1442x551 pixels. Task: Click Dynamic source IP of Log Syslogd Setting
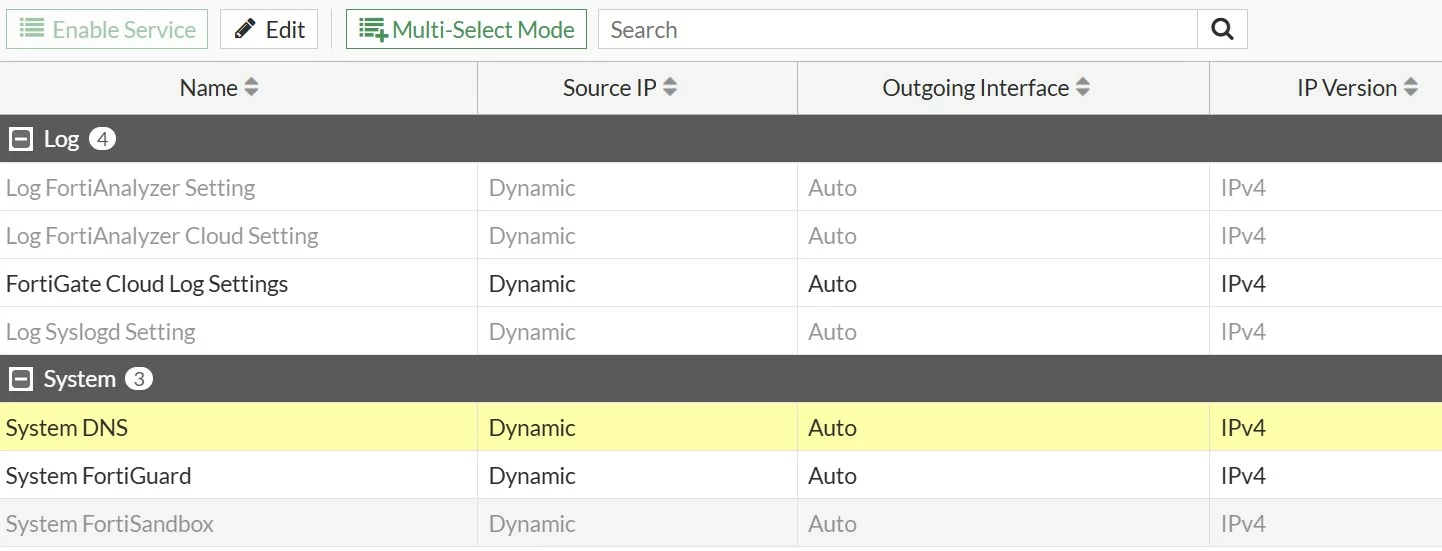532,332
